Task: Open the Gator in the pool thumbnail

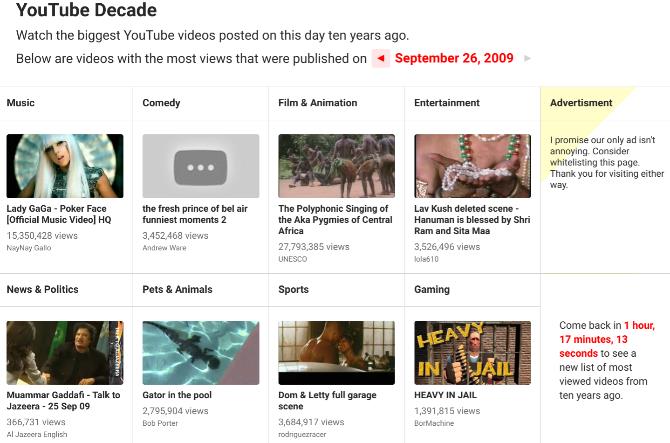Action: (x=201, y=352)
